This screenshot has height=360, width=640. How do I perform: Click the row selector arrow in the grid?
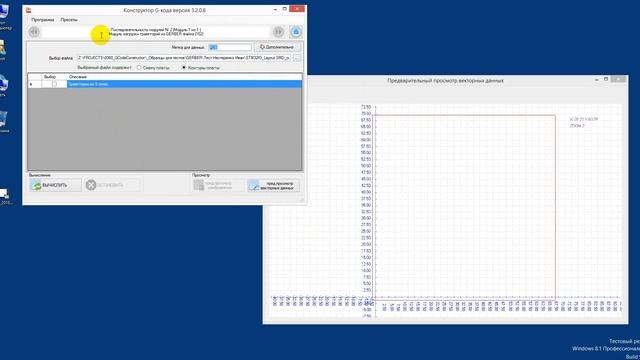[34, 84]
